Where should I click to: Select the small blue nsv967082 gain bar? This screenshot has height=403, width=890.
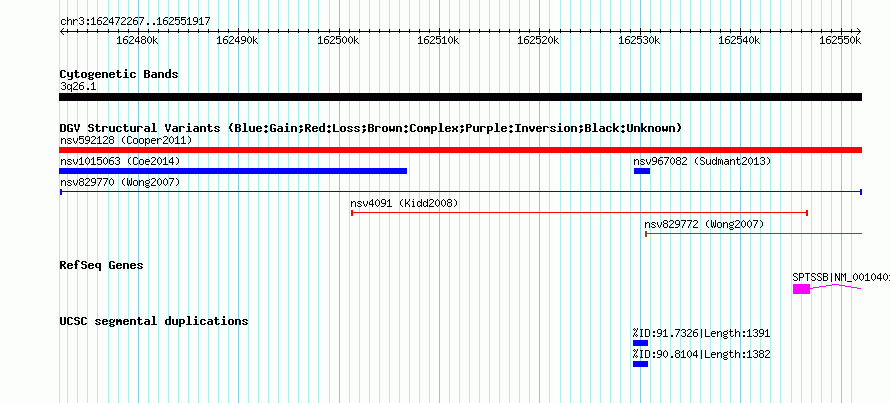click(x=642, y=171)
